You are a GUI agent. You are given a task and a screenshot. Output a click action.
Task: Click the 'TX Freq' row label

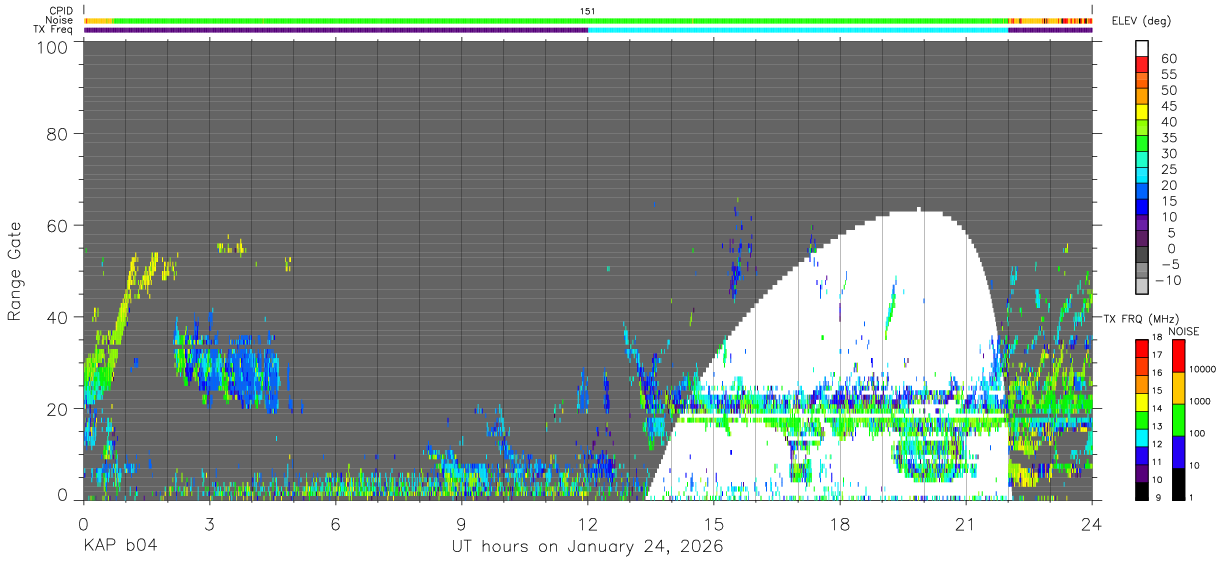53,30
